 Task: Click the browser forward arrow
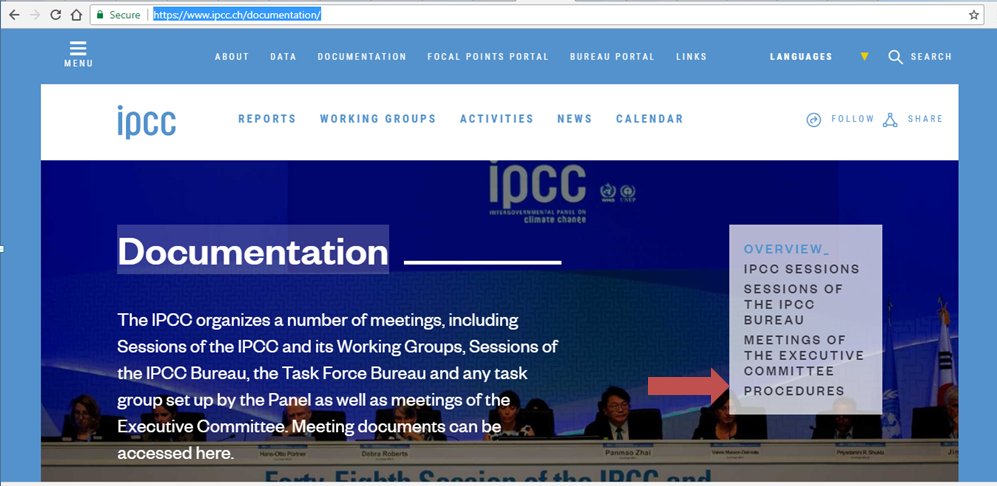[x=34, y=15]
